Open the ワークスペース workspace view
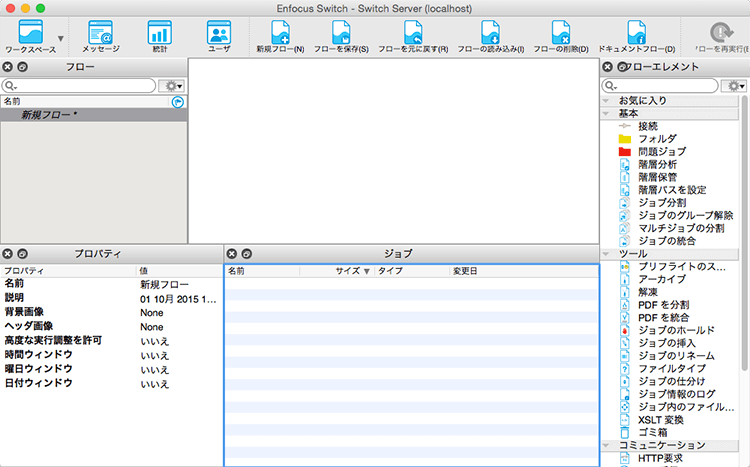This screenshot has width=750, height=467. (x=30, y=35)
